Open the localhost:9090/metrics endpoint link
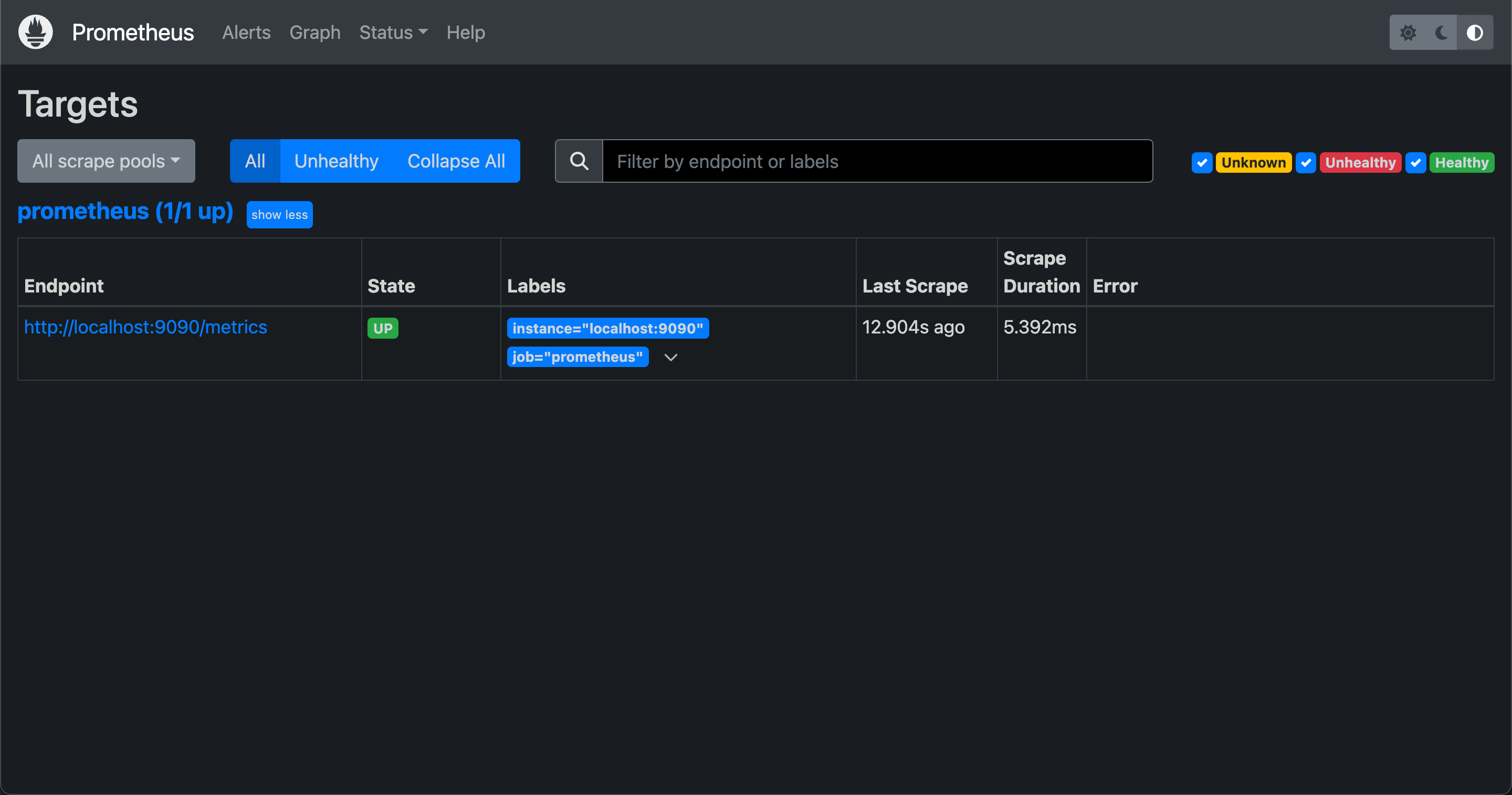Viewport: 1512px width, 795px height. [x=145, y=327]
